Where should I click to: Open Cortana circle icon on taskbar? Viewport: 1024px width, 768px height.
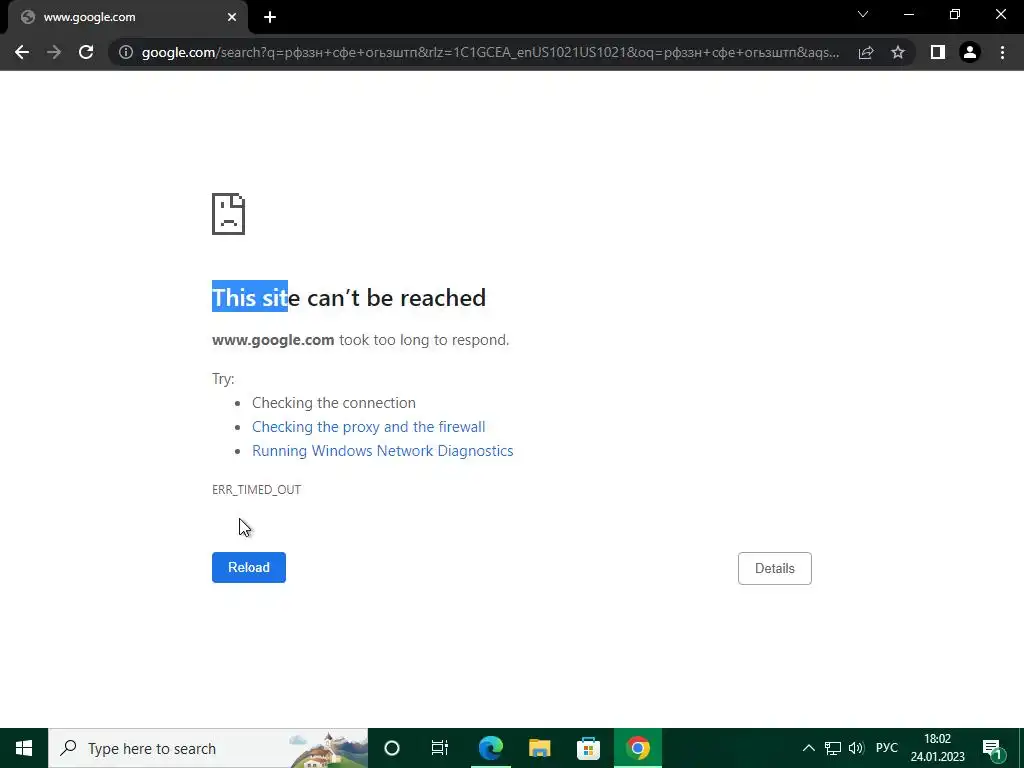tap(392, 748)
